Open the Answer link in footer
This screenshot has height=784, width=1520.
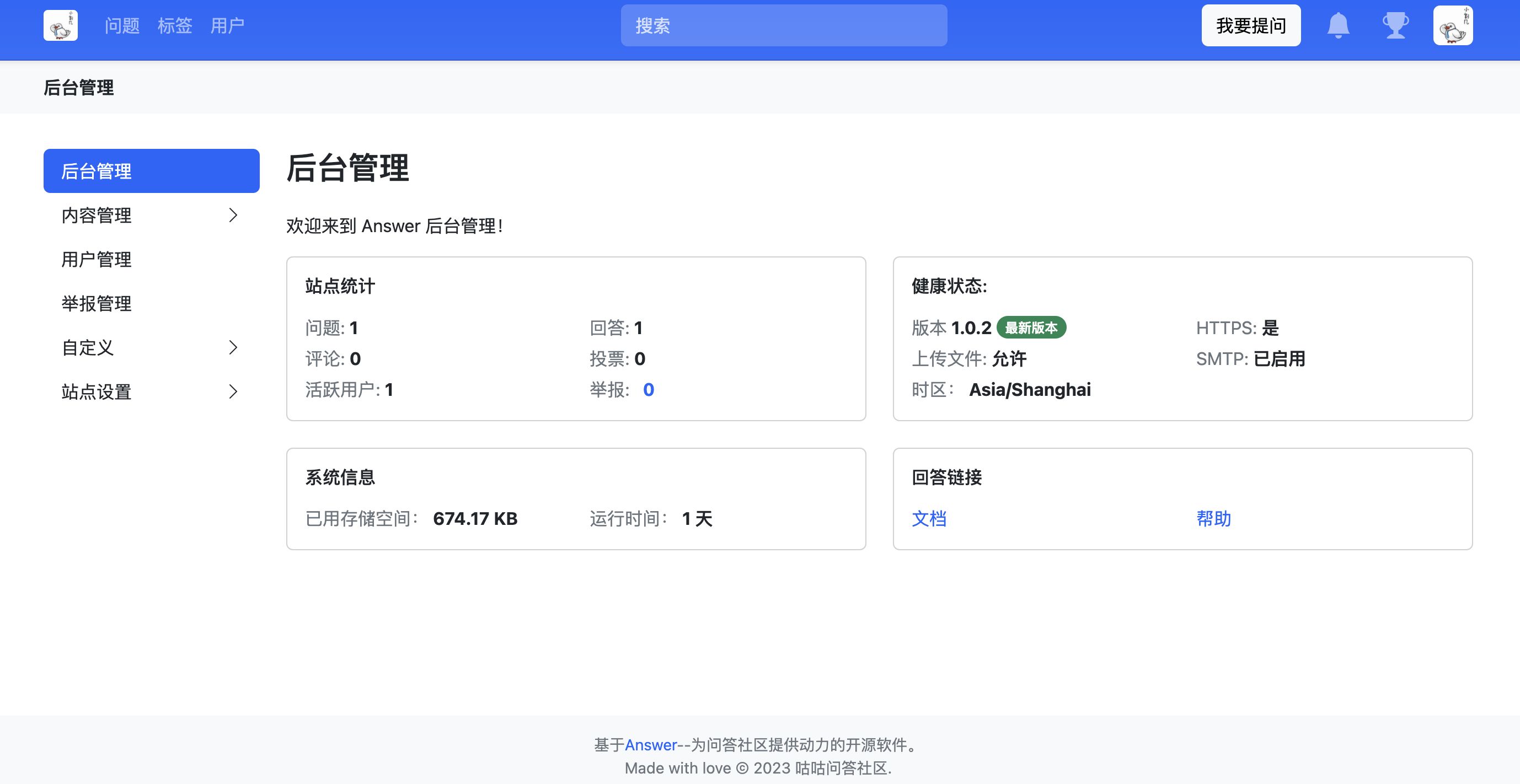coord(650,745)
